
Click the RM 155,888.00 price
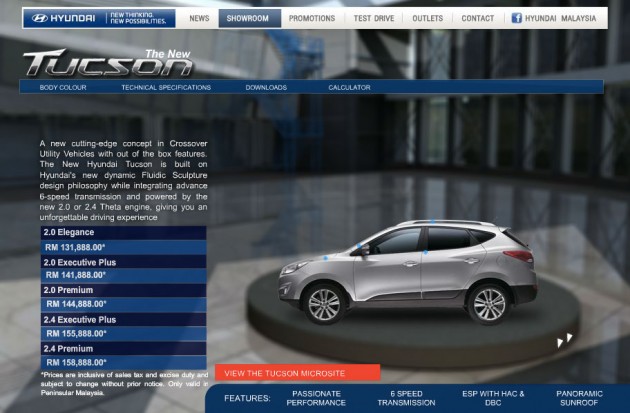click(x=123, y=334)
